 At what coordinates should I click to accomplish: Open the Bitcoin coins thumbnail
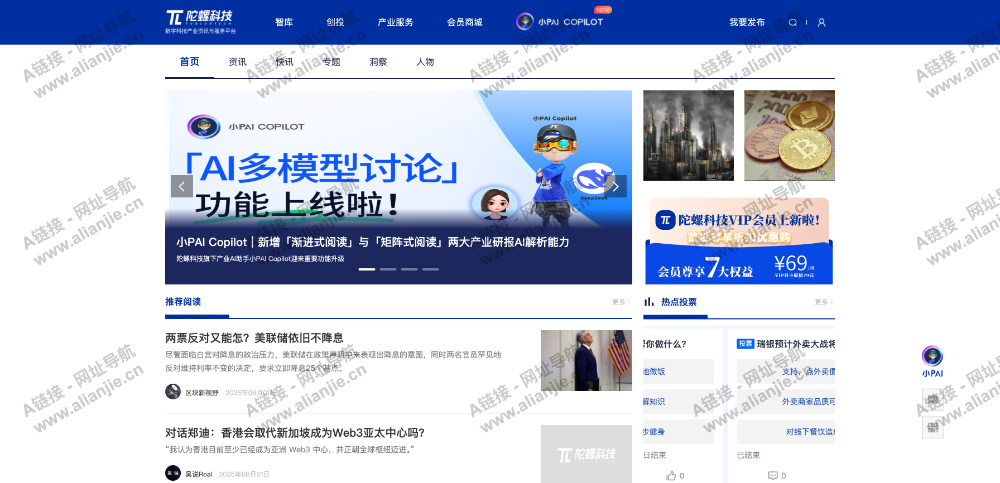tap(790, 135)
